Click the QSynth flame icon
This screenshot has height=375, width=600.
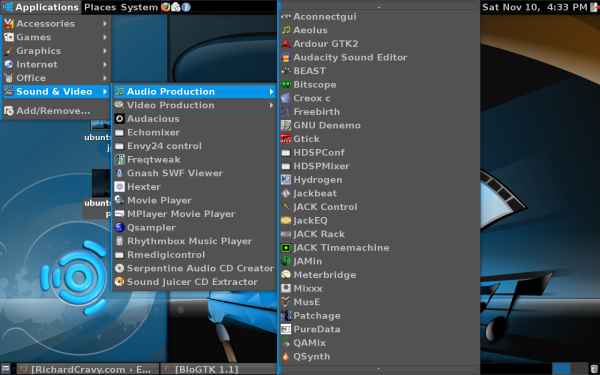pos(286,356)
